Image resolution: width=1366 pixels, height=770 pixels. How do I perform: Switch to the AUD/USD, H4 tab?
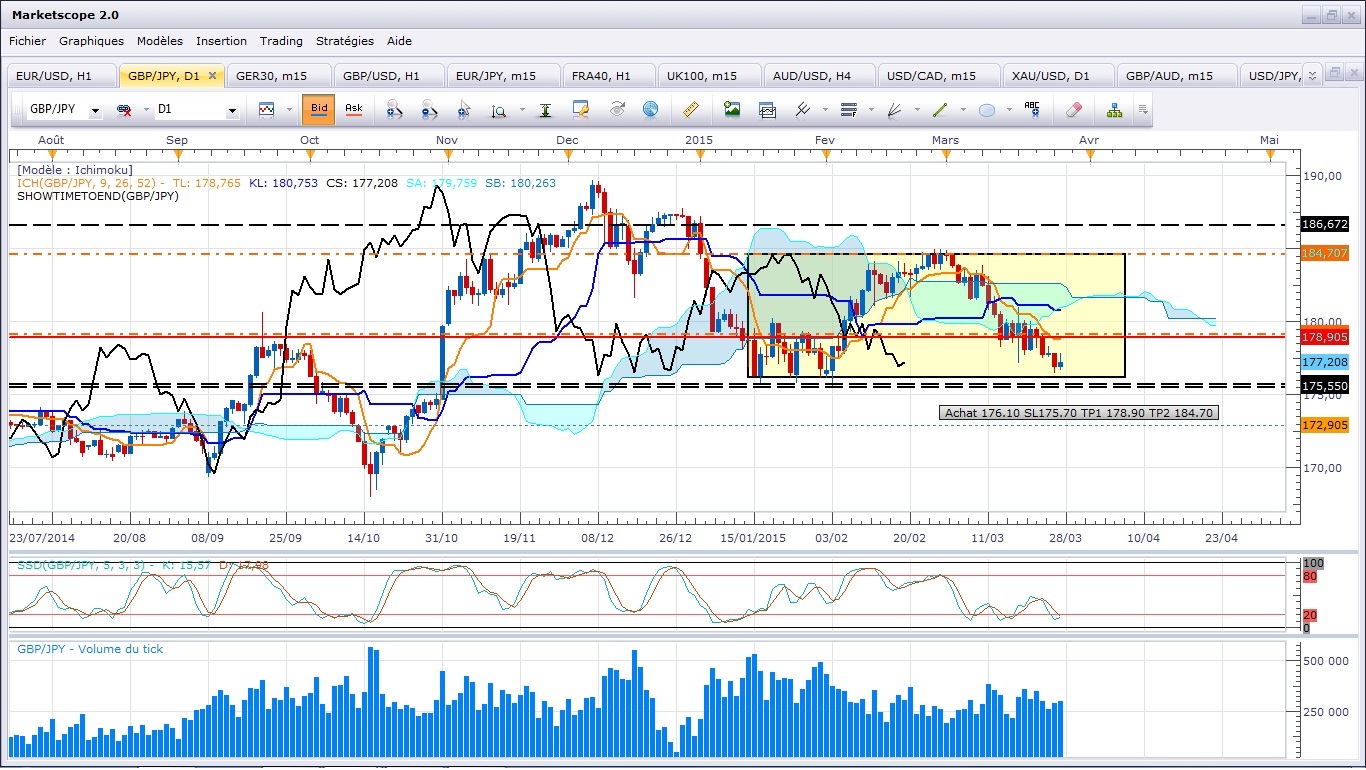[x=819, y=76]
